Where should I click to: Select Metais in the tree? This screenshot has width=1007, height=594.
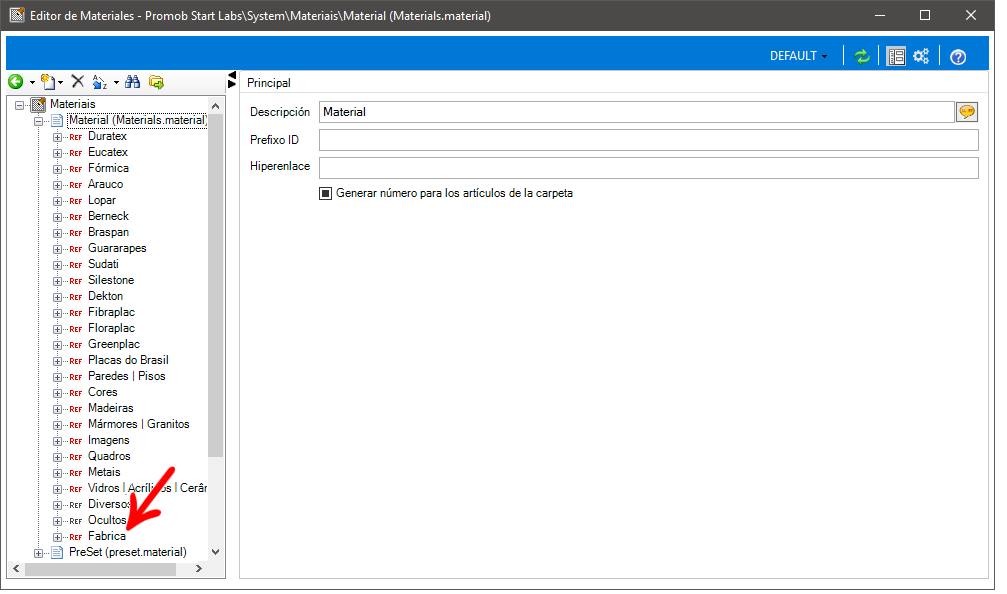104,472
